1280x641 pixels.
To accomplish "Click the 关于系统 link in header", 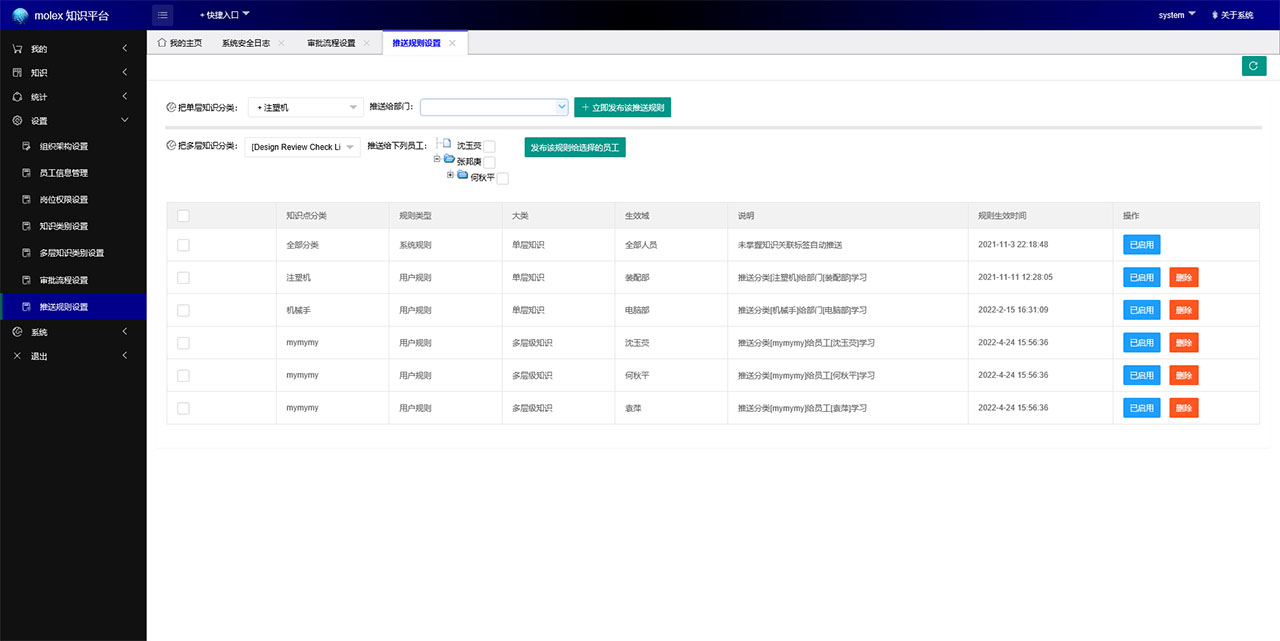I will click(x=1232, y=15).
